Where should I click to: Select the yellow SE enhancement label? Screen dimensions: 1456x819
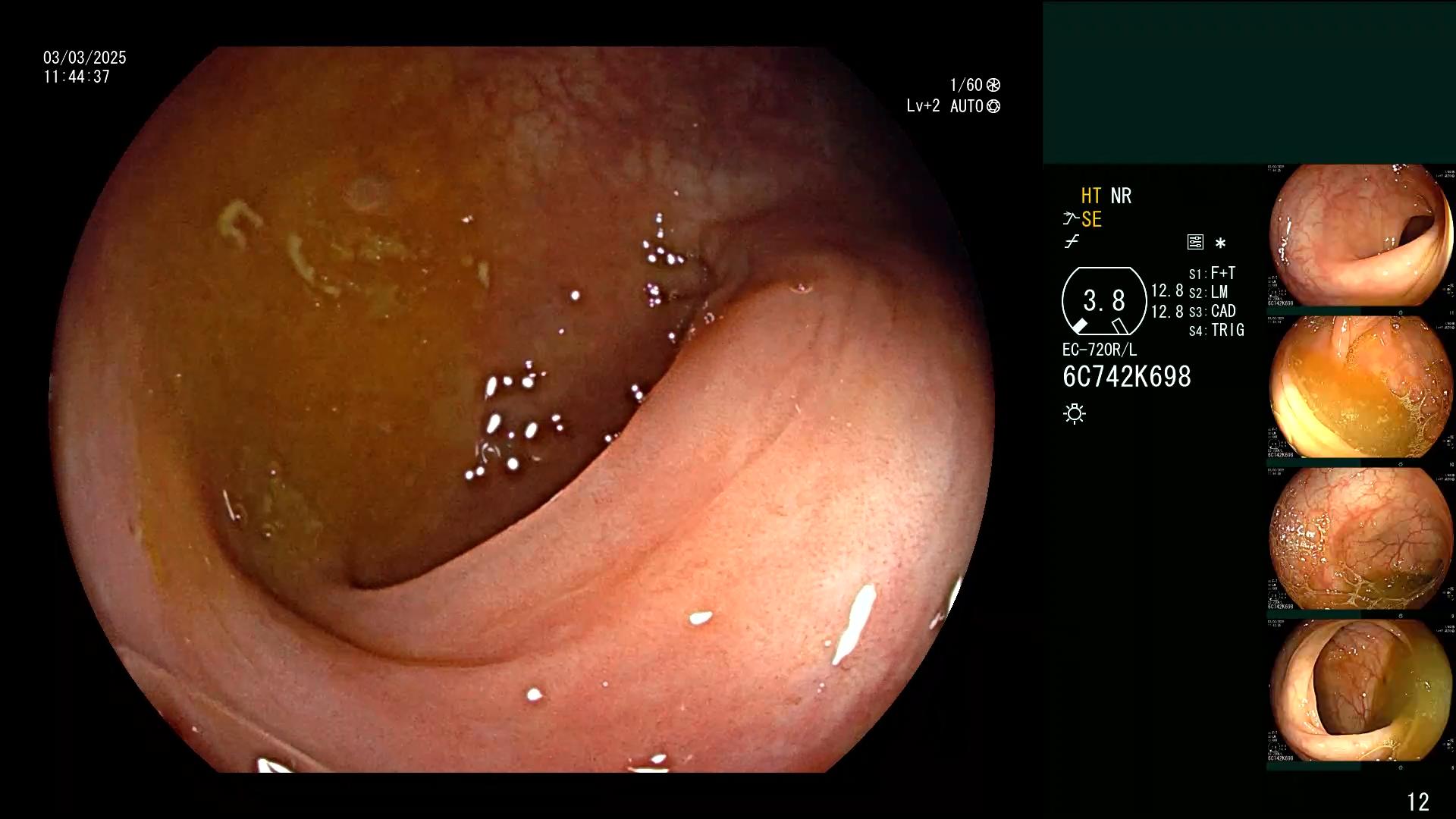point(1091,220)
